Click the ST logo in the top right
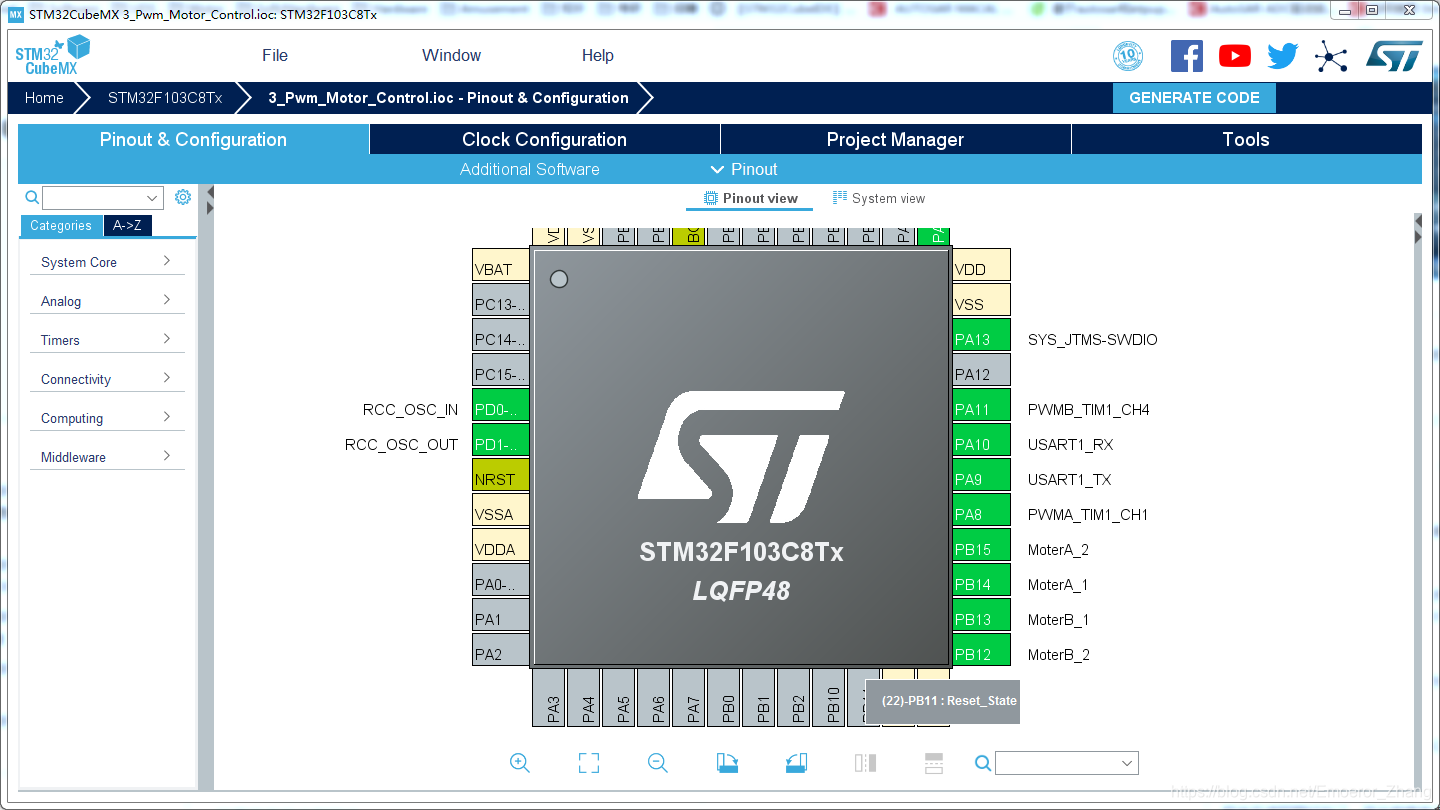The width and height of the screenshot is (1440, 810). click(x=1395, y=55)
